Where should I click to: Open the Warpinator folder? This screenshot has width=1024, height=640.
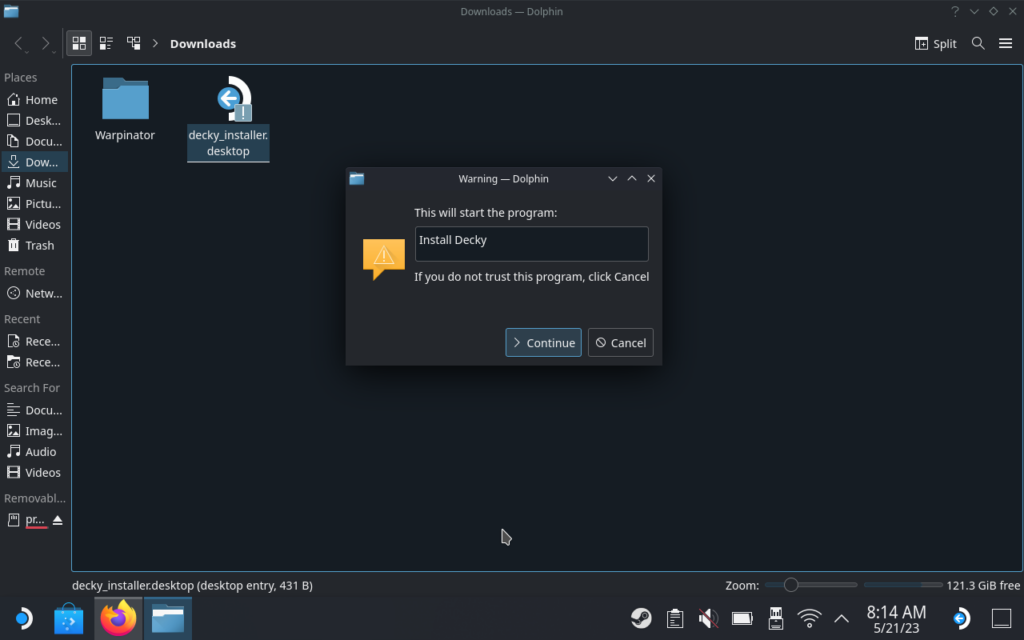pos(124,100)
